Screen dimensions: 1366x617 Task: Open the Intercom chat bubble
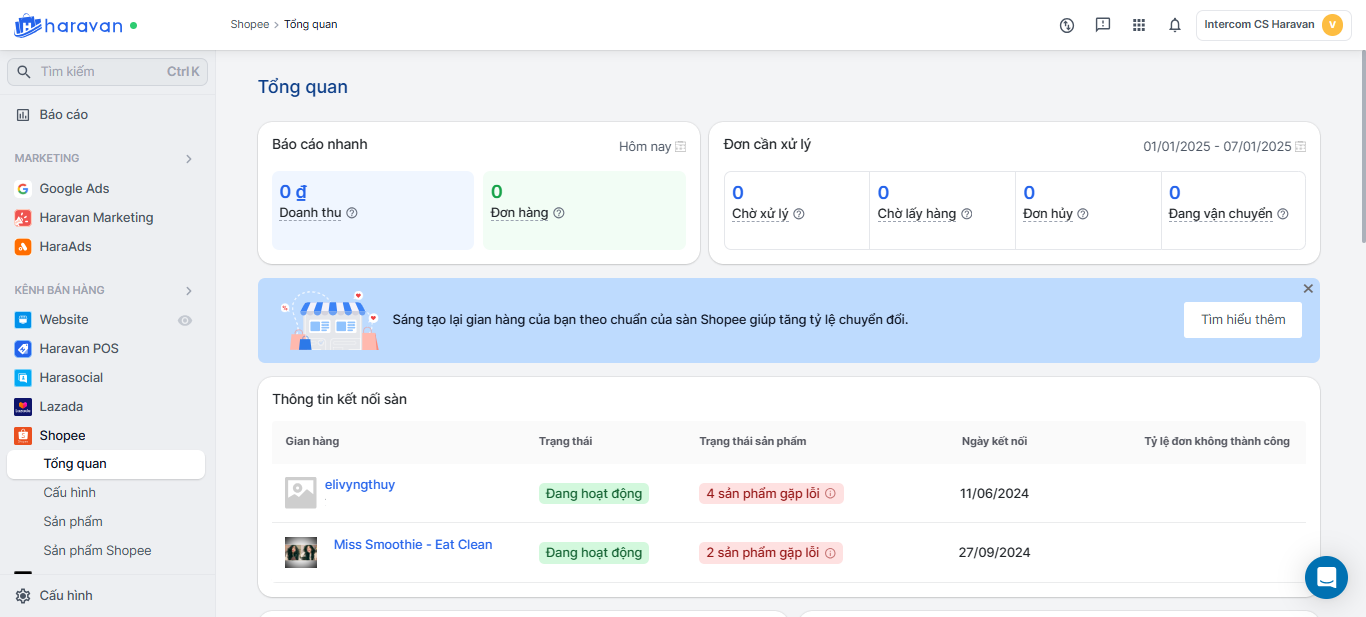click(x=1326, y=577)
